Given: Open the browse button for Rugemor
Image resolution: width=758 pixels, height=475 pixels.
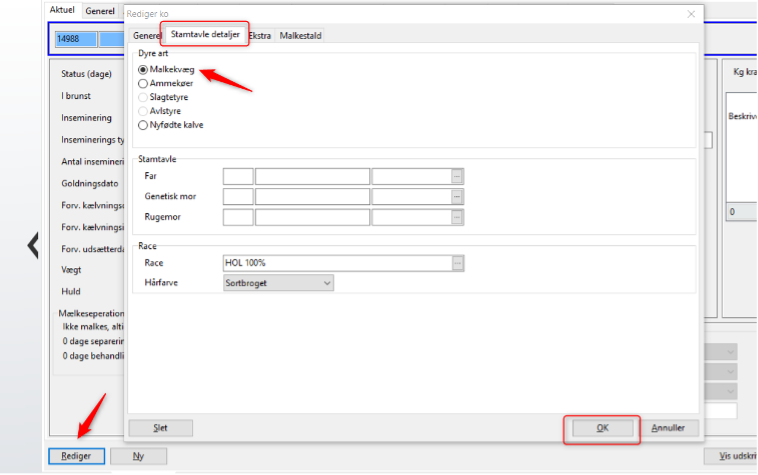Looking at the screenshot, I should (x=457, y=217).
